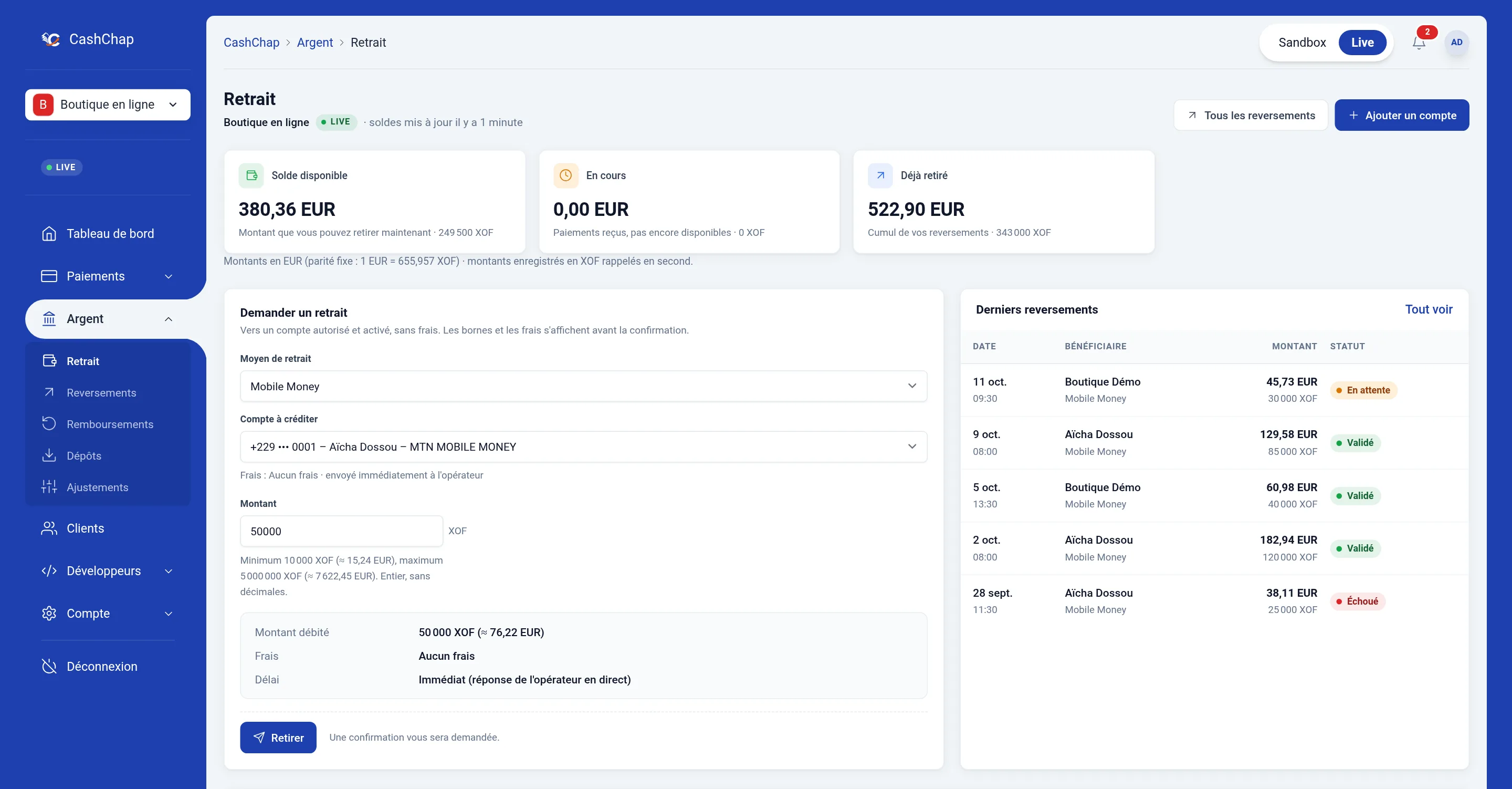Click the CashChap logo icon
The width and height of the screenshot is (1512, 789).
pyautogui.click(x=50, y=39)
